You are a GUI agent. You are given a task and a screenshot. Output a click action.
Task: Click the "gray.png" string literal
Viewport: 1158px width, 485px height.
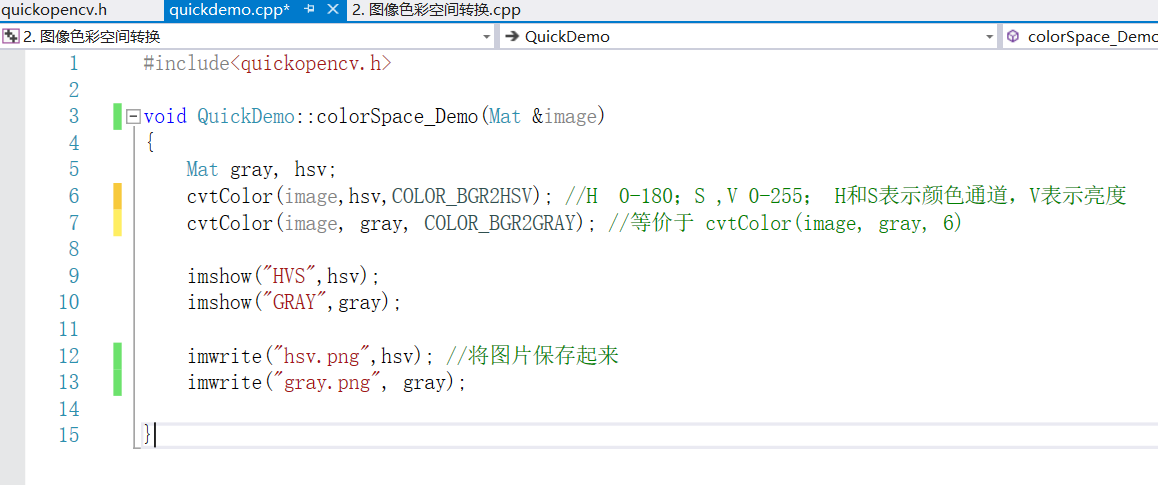click(326, 382)
